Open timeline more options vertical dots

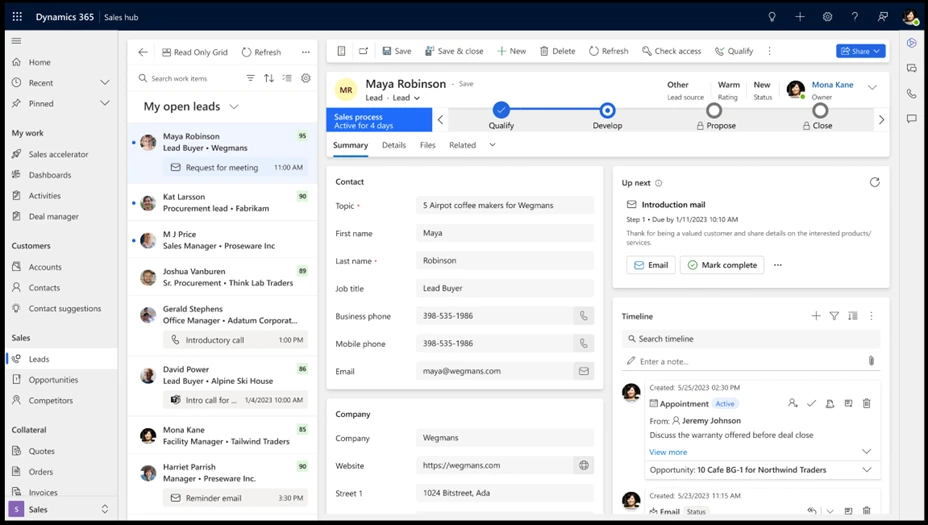click(x=871, y=316)
